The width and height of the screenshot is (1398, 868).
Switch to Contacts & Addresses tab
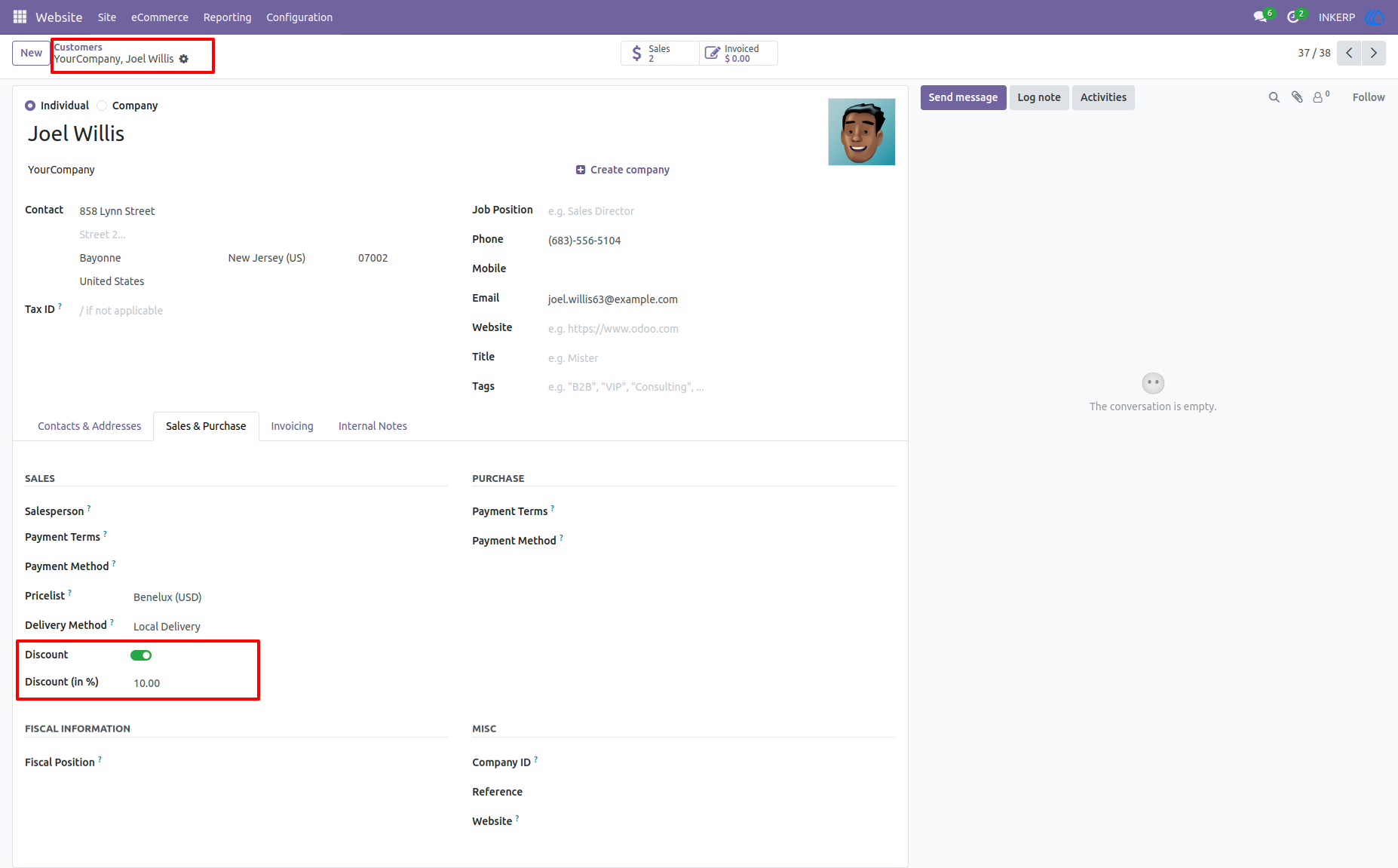pos(90,426)
